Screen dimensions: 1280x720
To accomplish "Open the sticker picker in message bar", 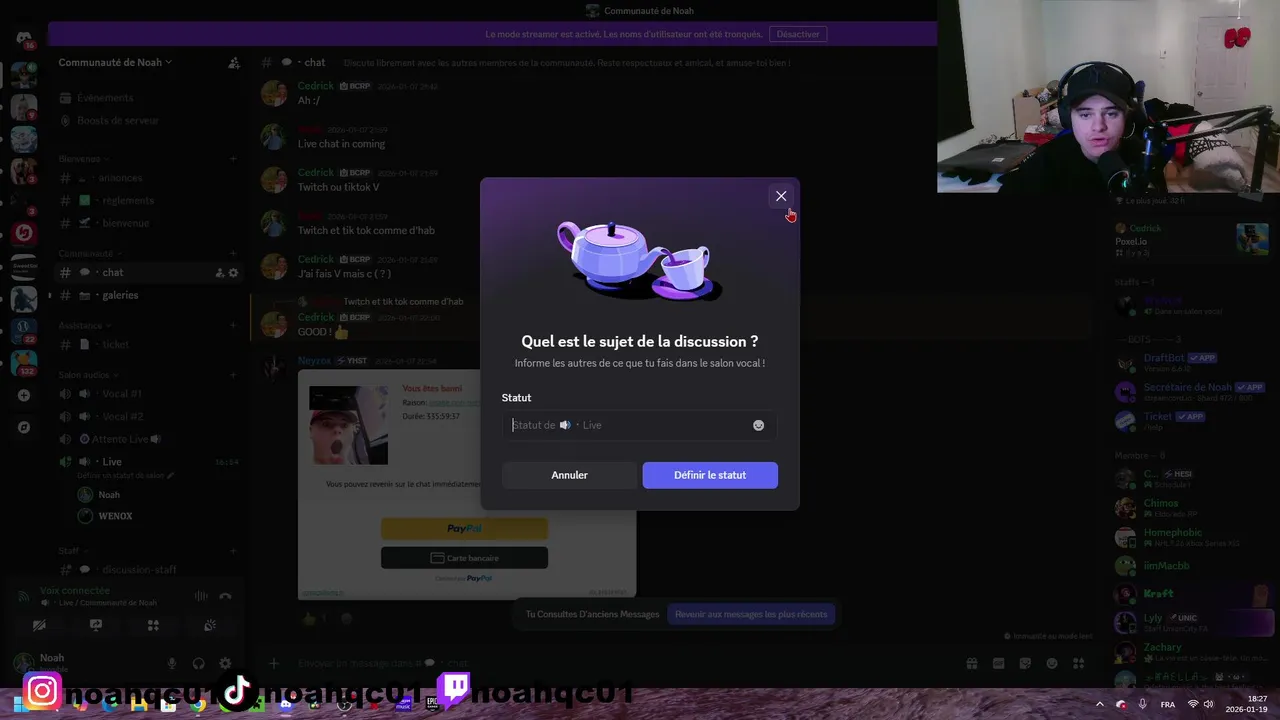I will tap(1025, 663).
